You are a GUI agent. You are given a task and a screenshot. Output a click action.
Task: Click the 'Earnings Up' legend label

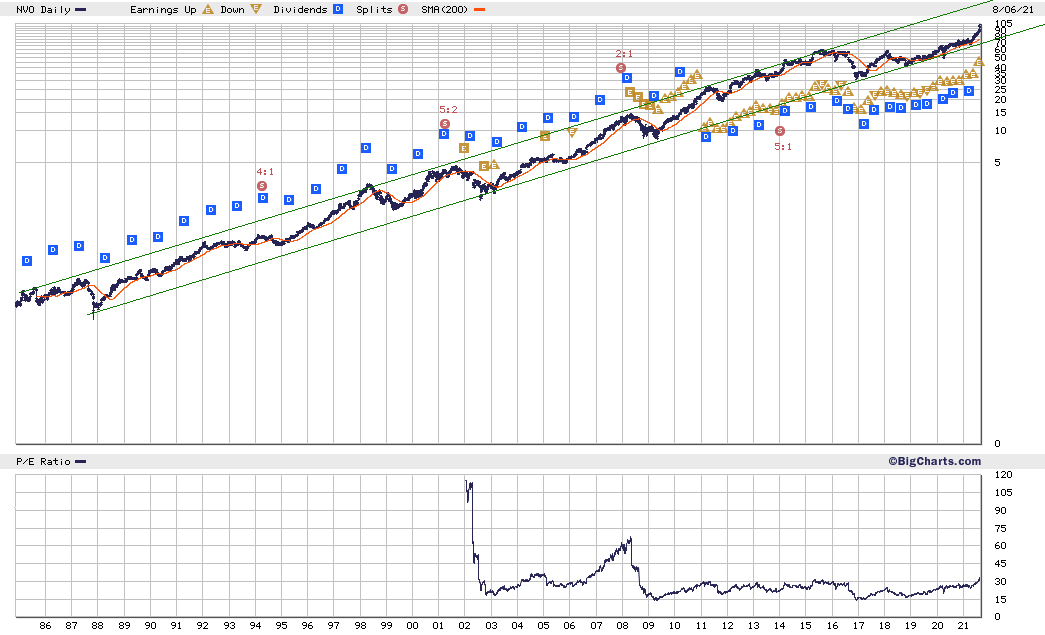tap(163, 9)
